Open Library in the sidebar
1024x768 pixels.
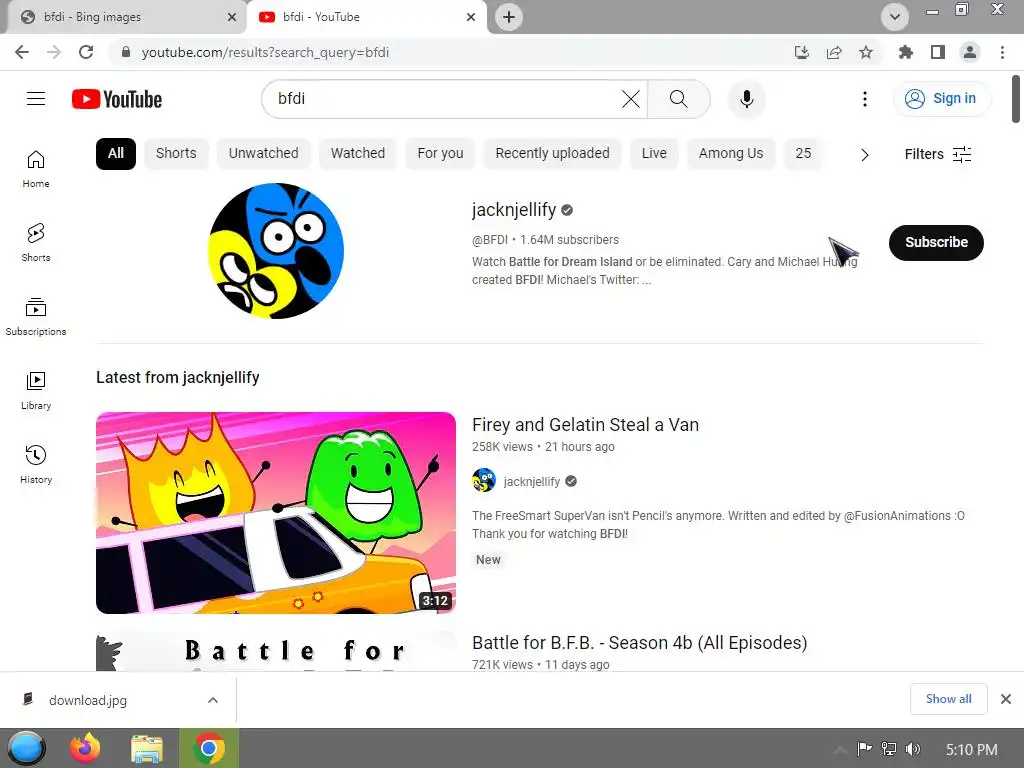point(36,391)
